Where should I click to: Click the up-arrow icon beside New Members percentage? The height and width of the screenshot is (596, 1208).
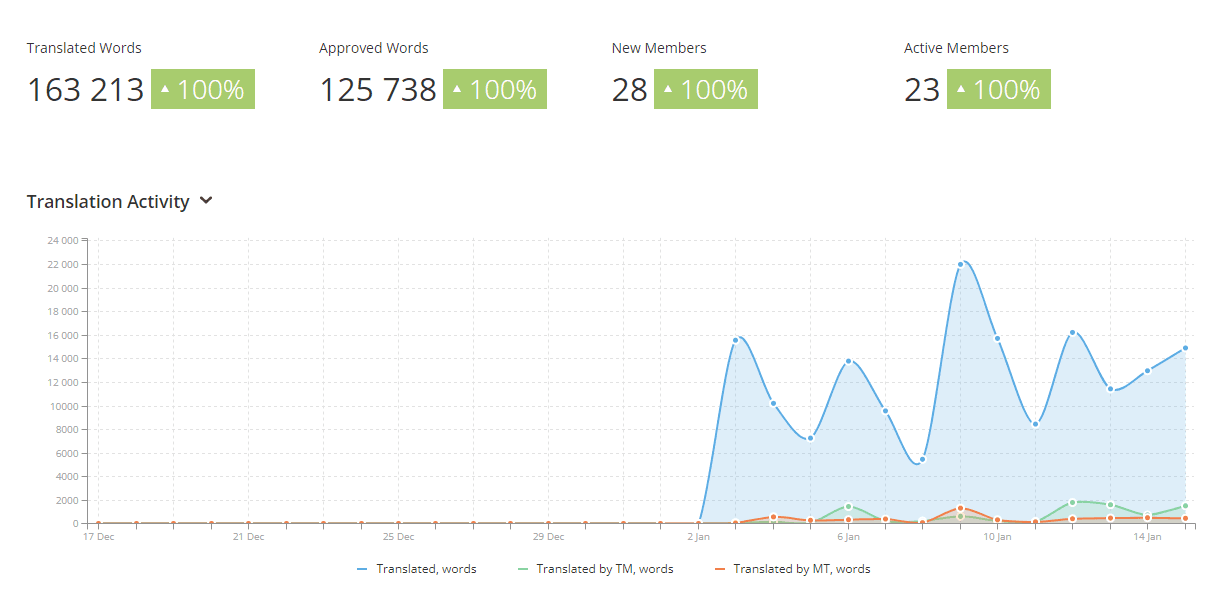pyautogui.click(x=668, y=89)
